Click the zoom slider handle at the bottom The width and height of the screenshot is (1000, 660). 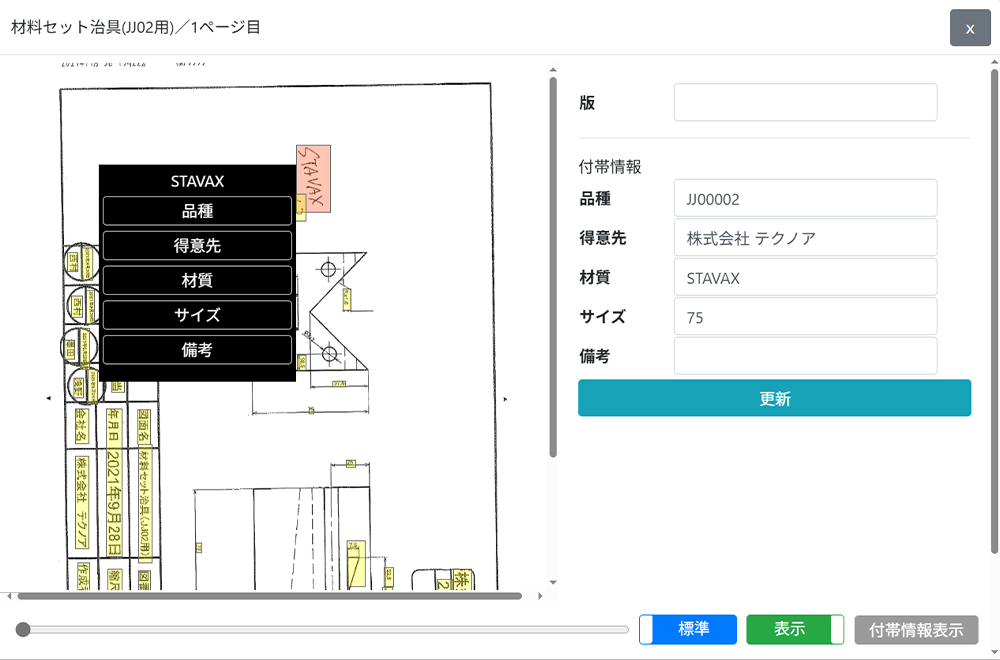[23, 629]
